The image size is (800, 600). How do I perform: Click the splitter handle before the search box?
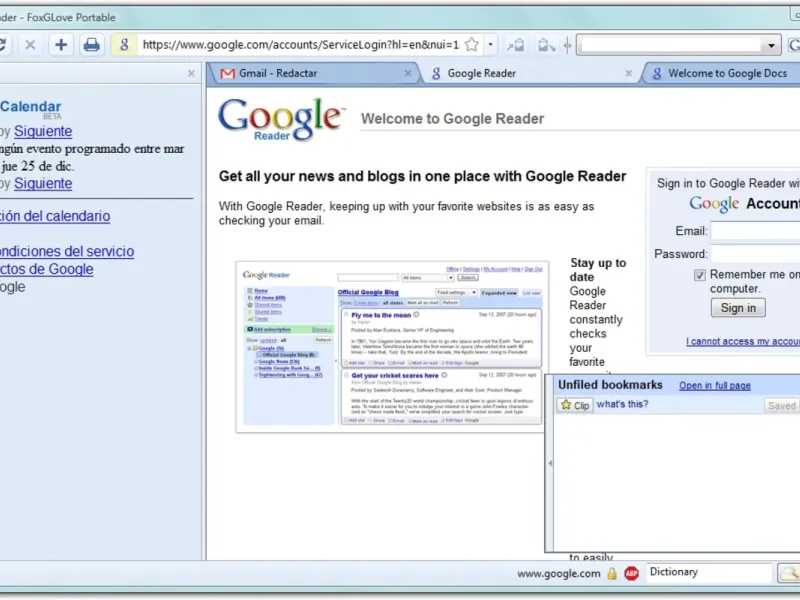coord(567,45)
